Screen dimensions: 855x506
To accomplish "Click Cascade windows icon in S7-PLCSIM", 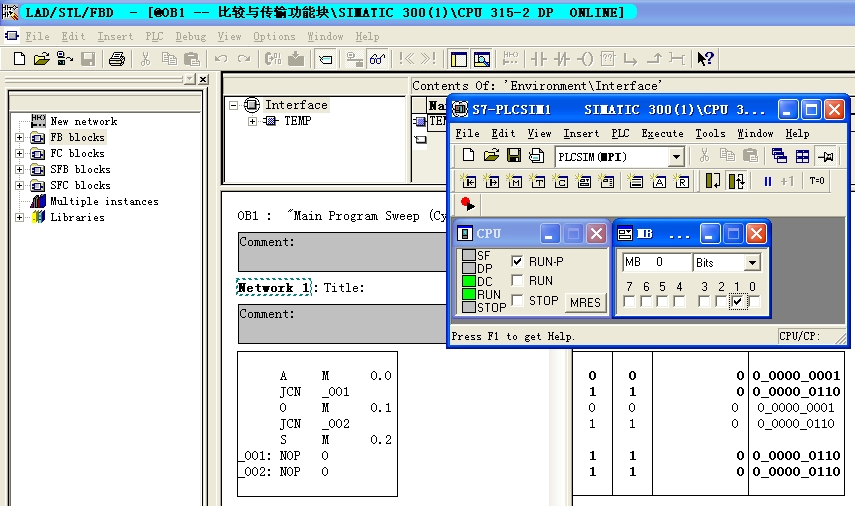I will pyautogui.click(x=779, y=156).
